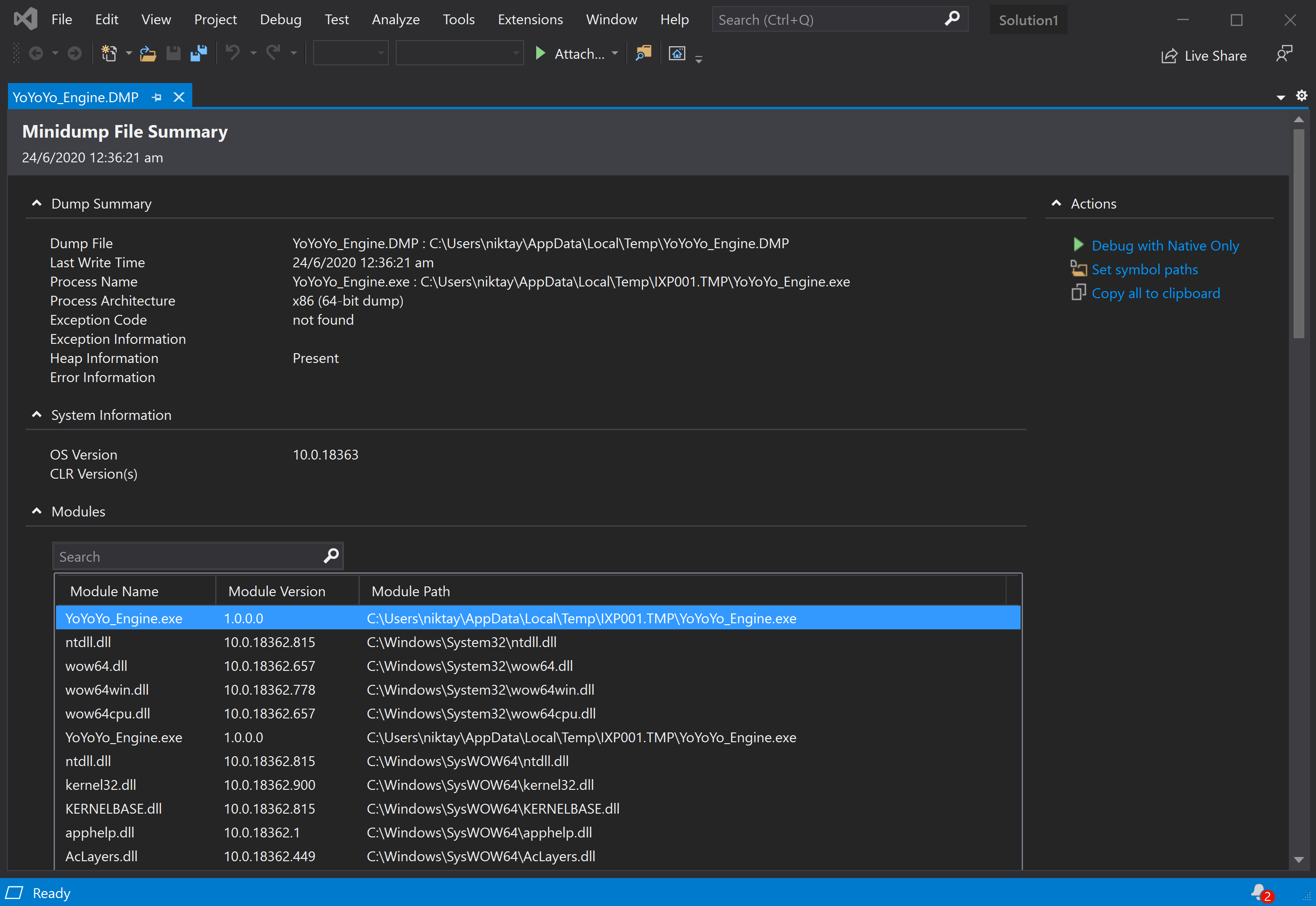Collapse the System Information section

(37, 414)
